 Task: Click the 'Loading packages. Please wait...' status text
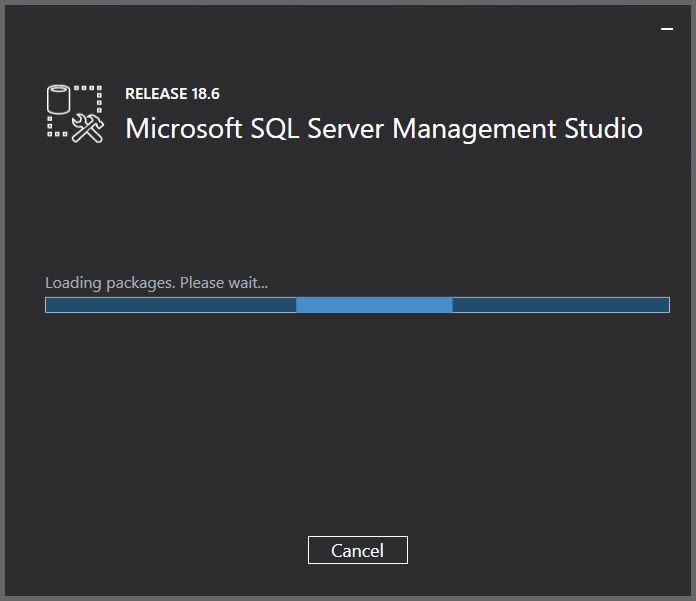156,283
